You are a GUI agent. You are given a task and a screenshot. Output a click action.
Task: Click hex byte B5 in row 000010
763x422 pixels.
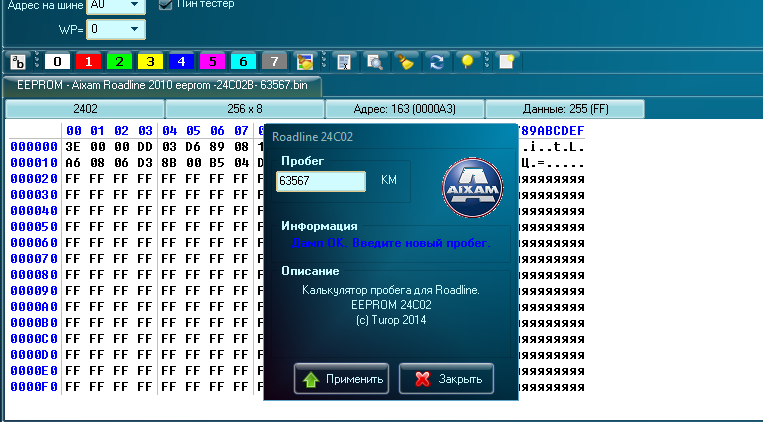coord(217,163)
